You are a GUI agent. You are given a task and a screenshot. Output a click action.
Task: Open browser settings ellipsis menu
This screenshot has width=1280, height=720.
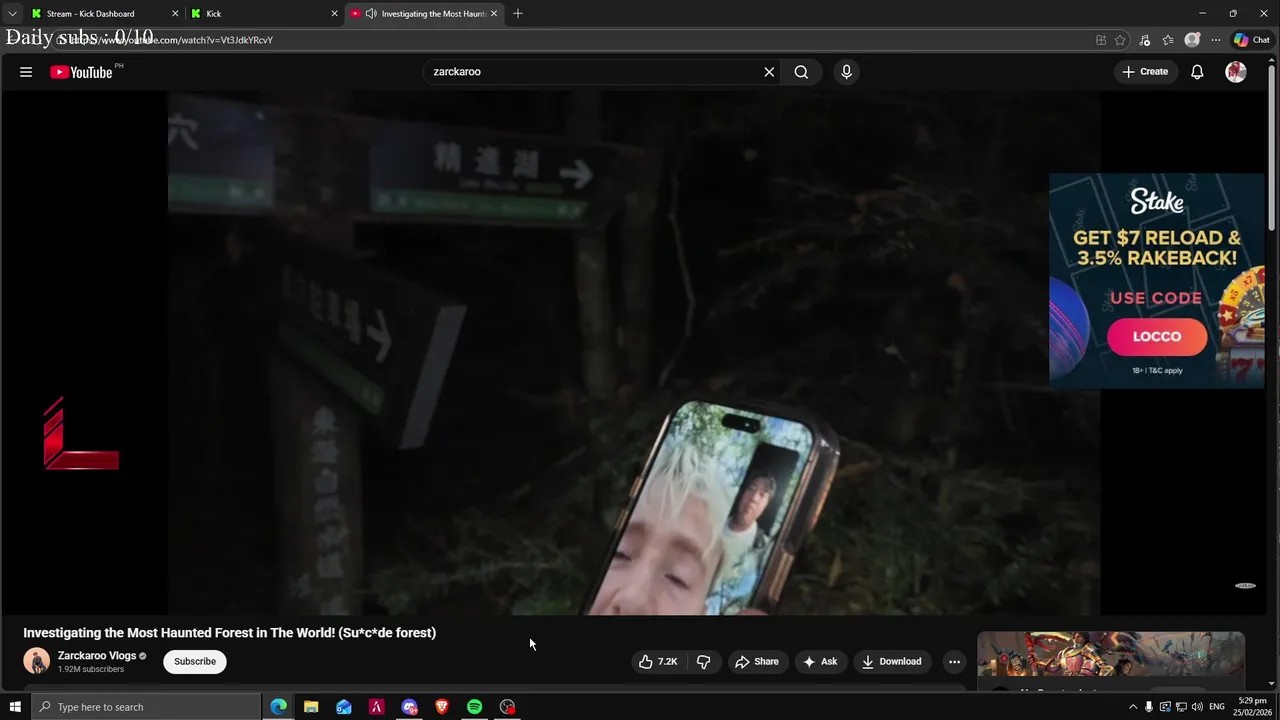(1216, 40)
